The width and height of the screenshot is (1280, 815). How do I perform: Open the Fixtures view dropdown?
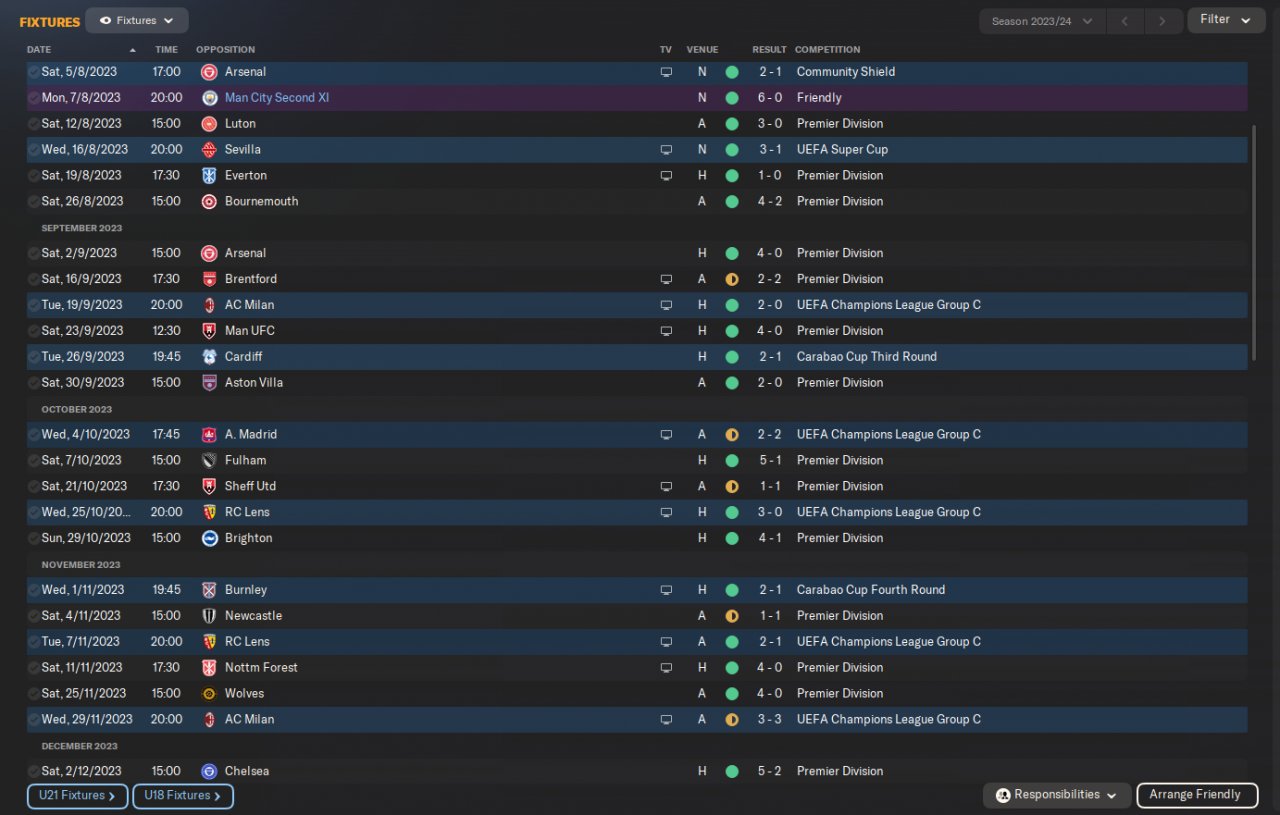click(x=137, y=20)
